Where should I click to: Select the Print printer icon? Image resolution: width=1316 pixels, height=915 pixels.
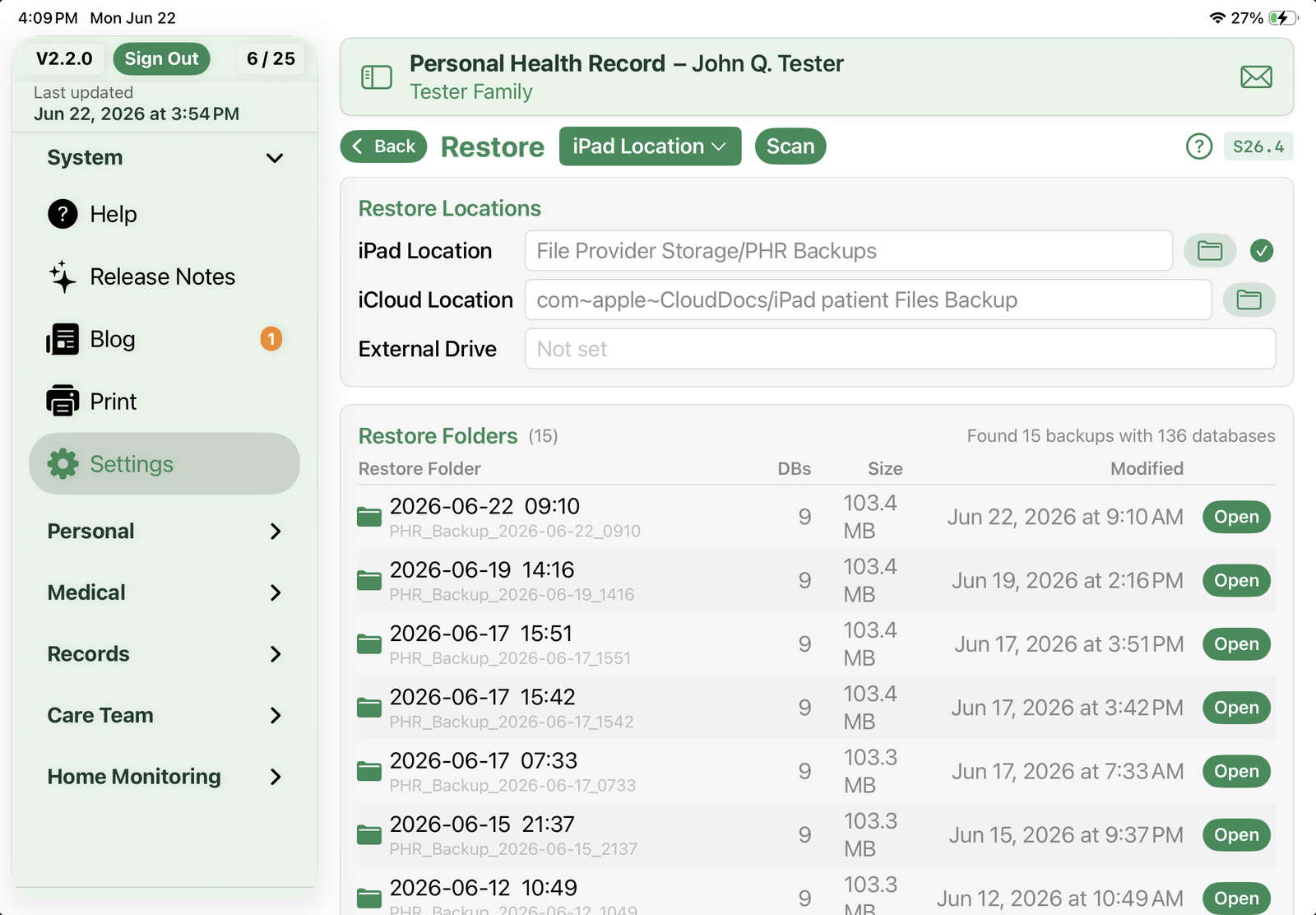point(63,402)
